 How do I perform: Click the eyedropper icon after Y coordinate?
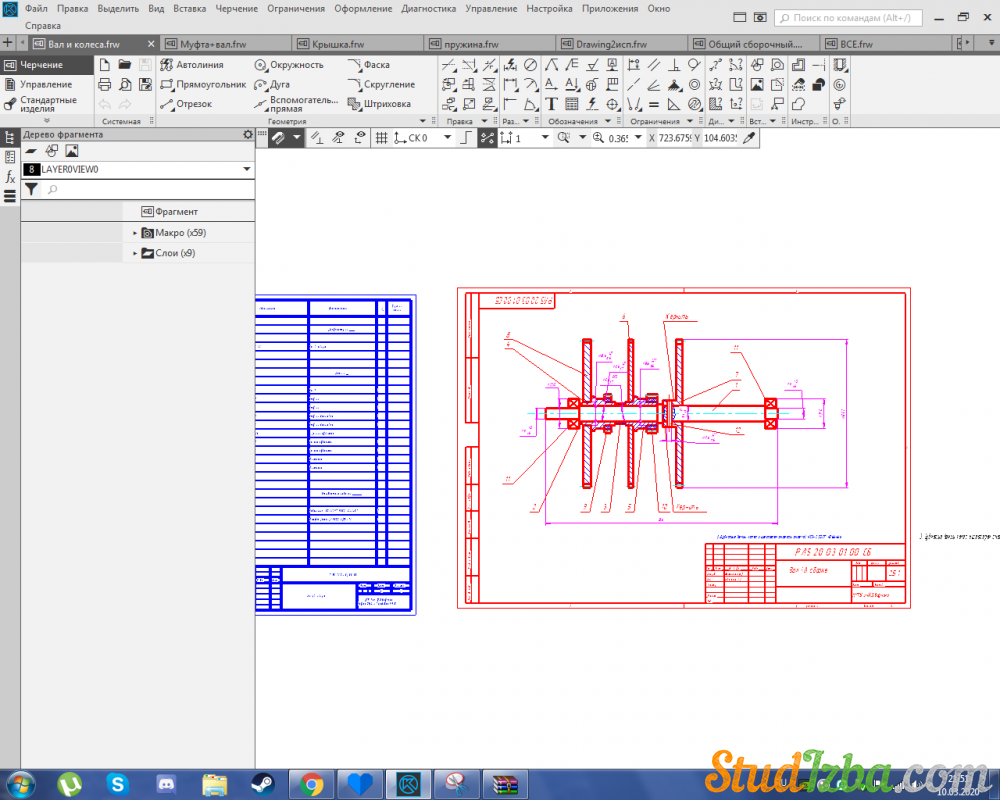(x=748, y=138)
